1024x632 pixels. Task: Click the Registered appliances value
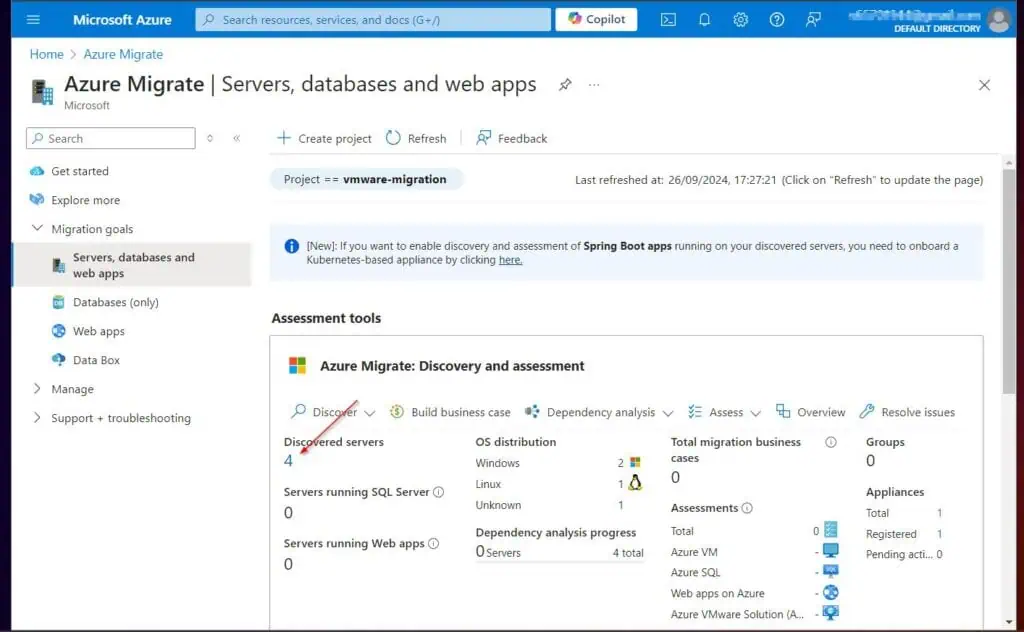(x=939, y=533)
